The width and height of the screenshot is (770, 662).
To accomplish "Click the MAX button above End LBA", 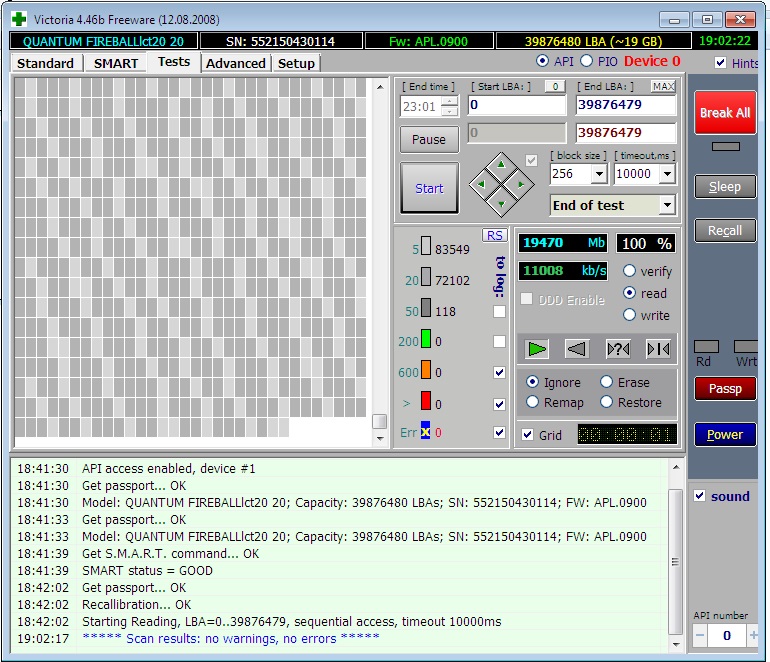I will pyautogui.click(x=663, y=86).
